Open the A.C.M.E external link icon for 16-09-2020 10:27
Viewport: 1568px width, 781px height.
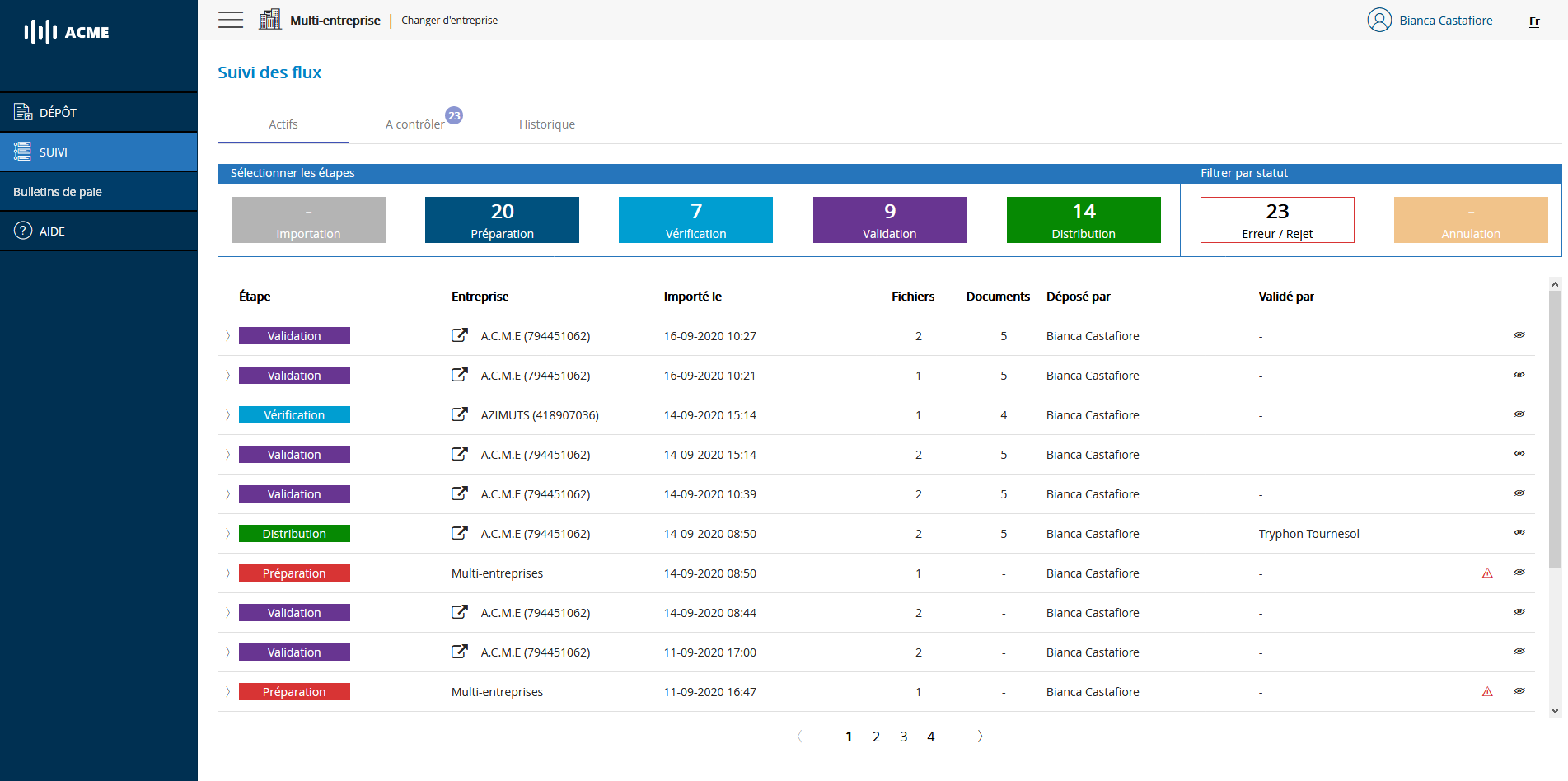pos(459,335)
